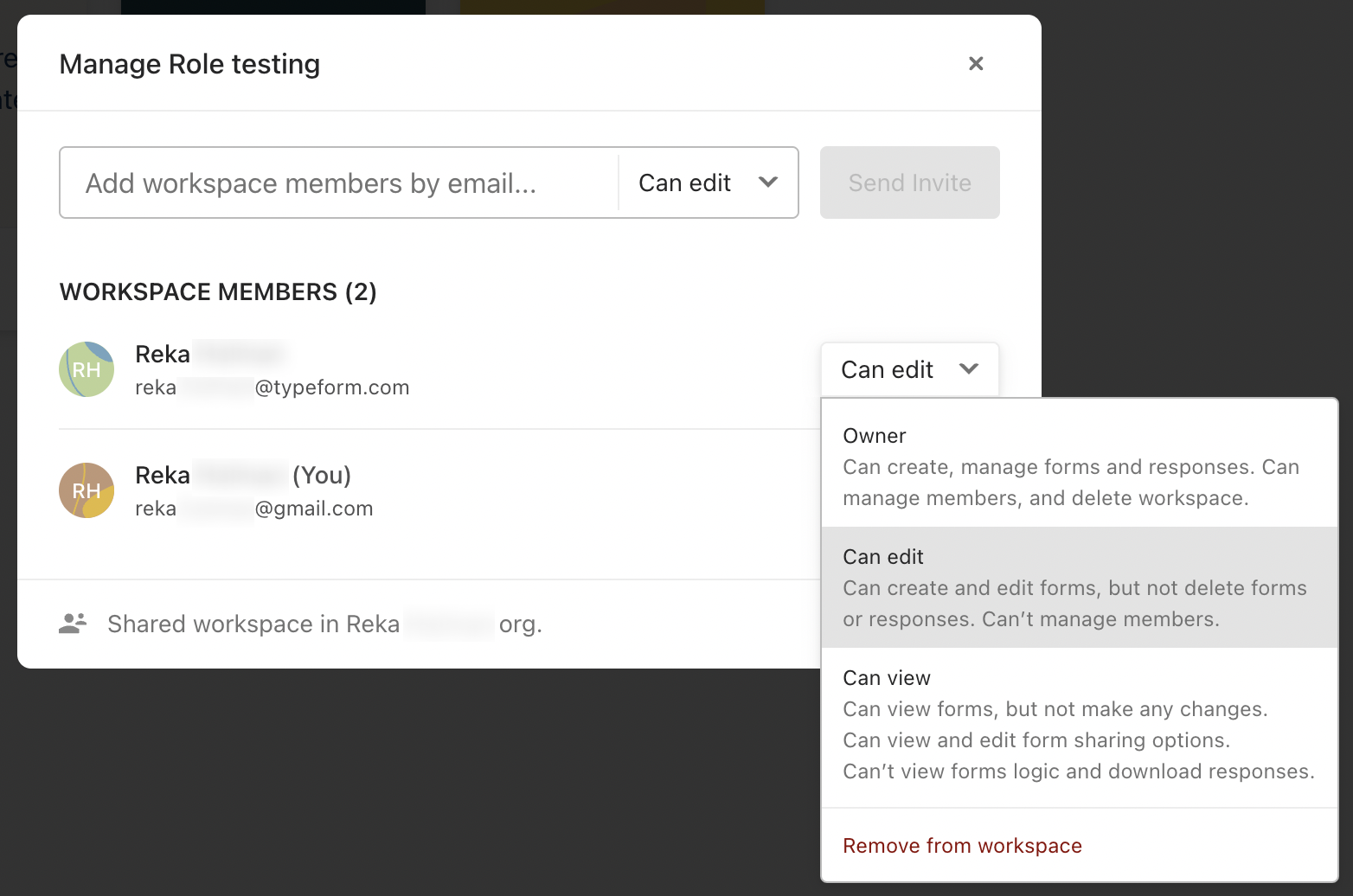Click Shared workspace in Reka org text

[x=324, y=624]
